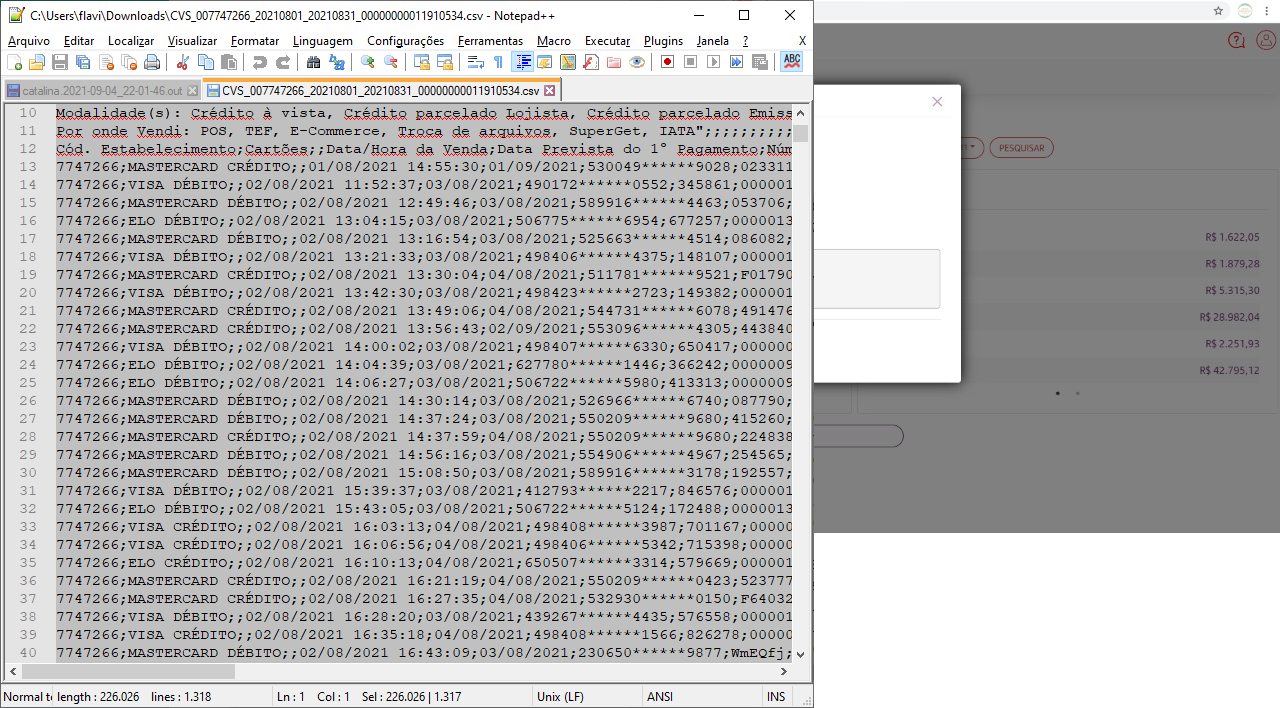1280x708 pixels.
Task: Copy selection using the Copy icon
Action: click(x=205, y=62)
